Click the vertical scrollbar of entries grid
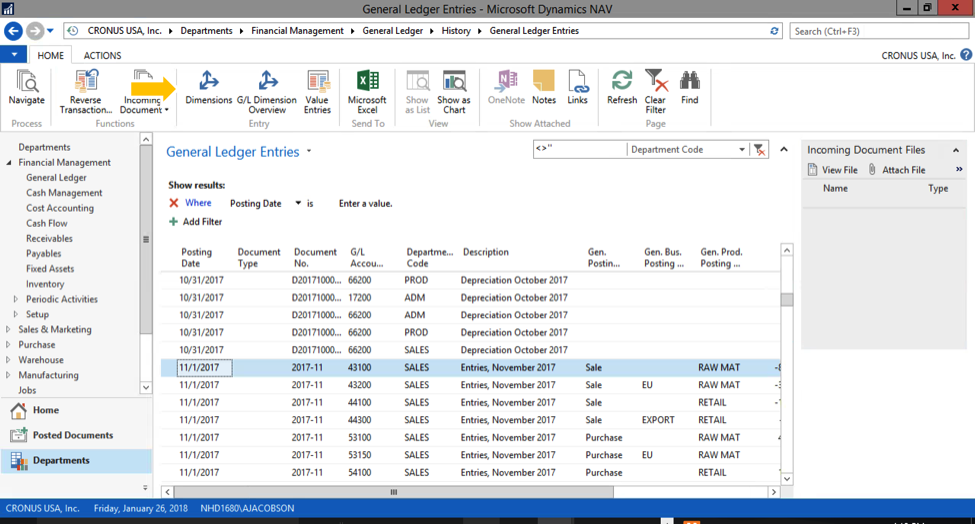The image size is (975, 525). click(x=787, y=299)
